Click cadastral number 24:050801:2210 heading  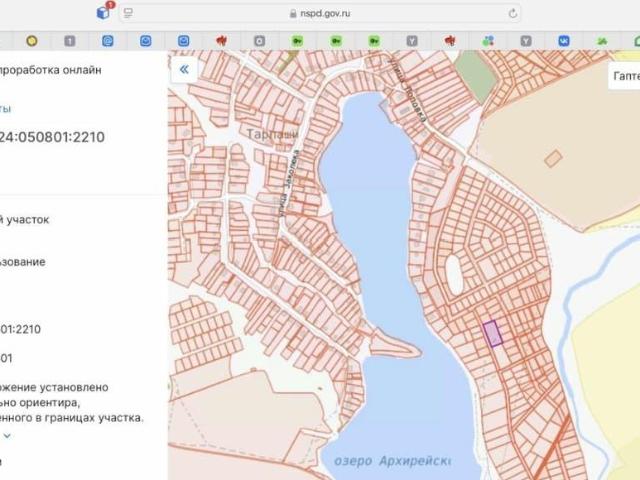pos(52,137)
